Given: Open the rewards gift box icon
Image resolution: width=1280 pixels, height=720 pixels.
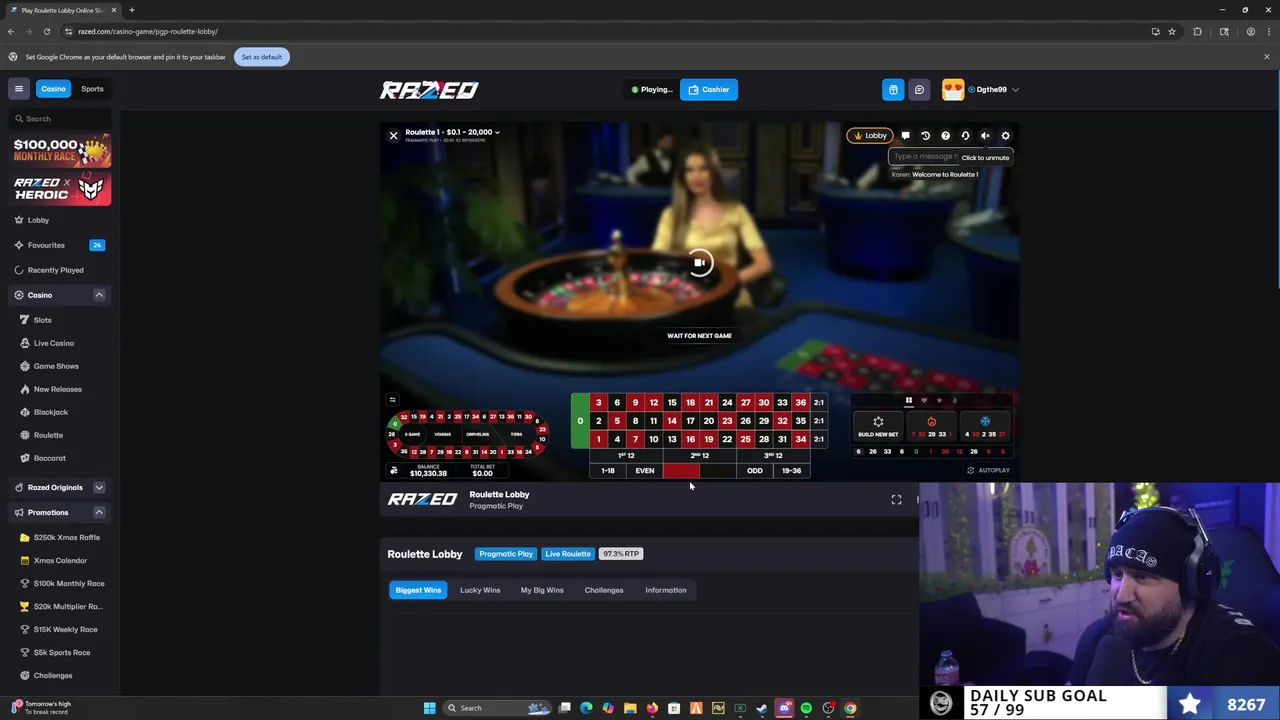Looking at the screenshot, I should [893, 90].
